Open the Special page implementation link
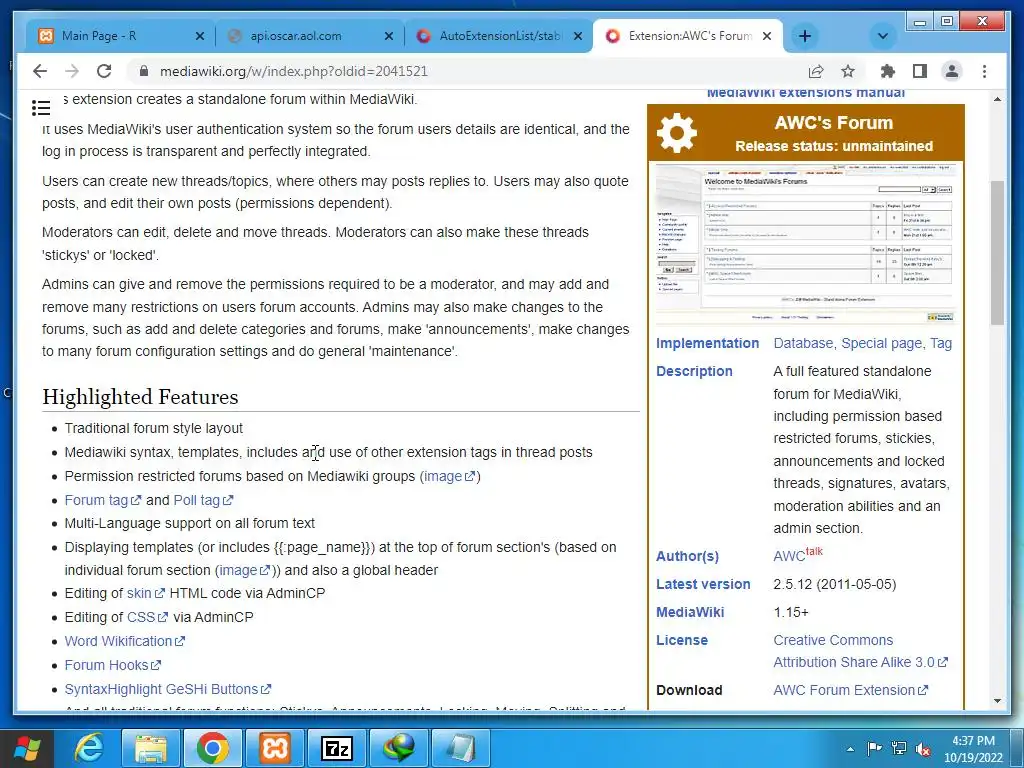 tap(881, 344)
